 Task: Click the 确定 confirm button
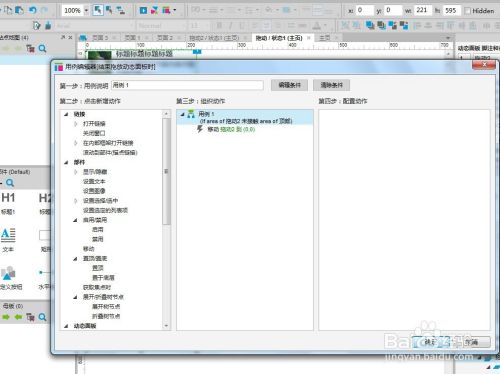click(430, 342)
